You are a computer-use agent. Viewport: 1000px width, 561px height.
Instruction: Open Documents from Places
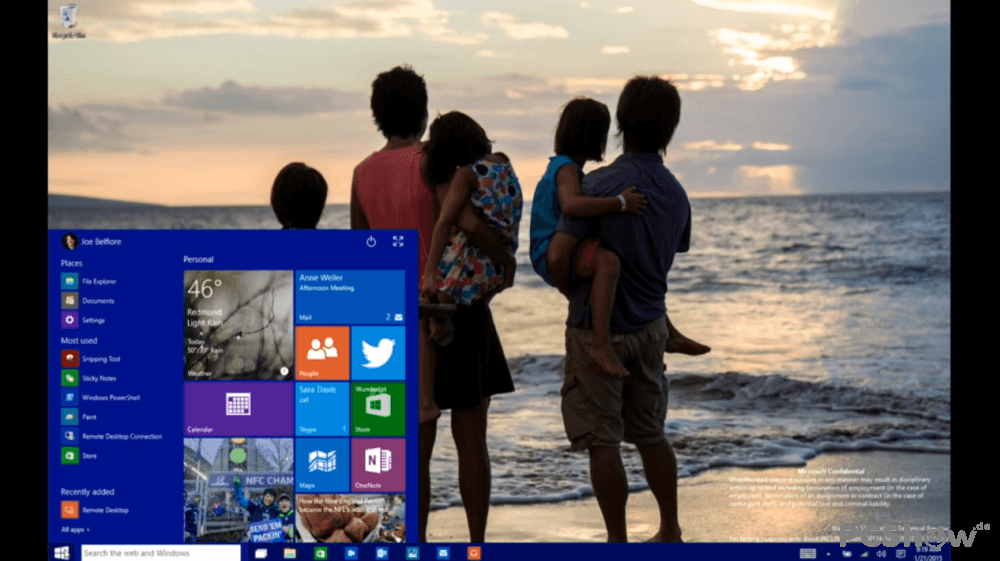(88, 300)
